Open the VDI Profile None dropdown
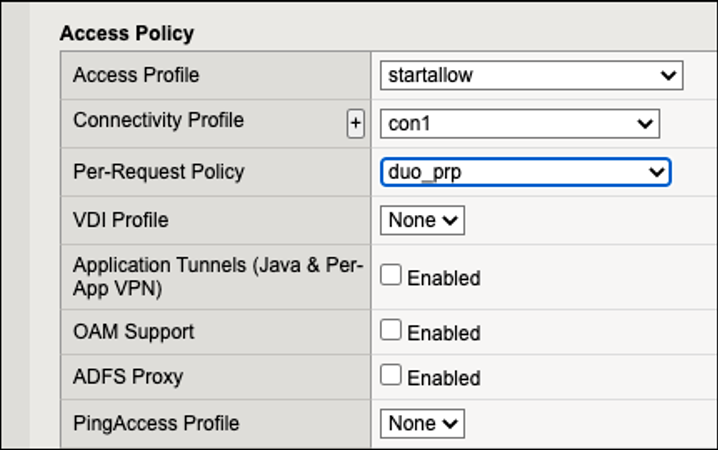Viewport: 718px width, 450px height. click(x=422, y=220)
